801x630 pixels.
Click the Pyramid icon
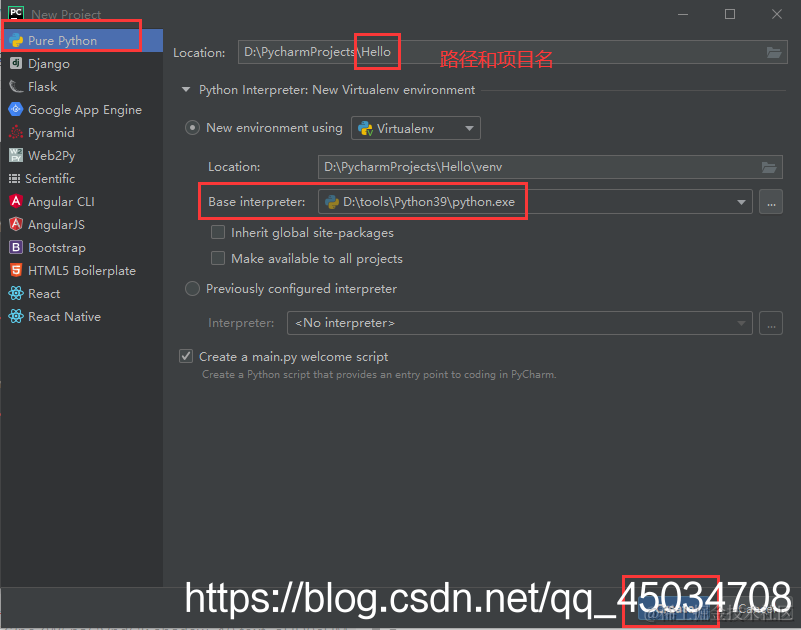tap(16, 132)
